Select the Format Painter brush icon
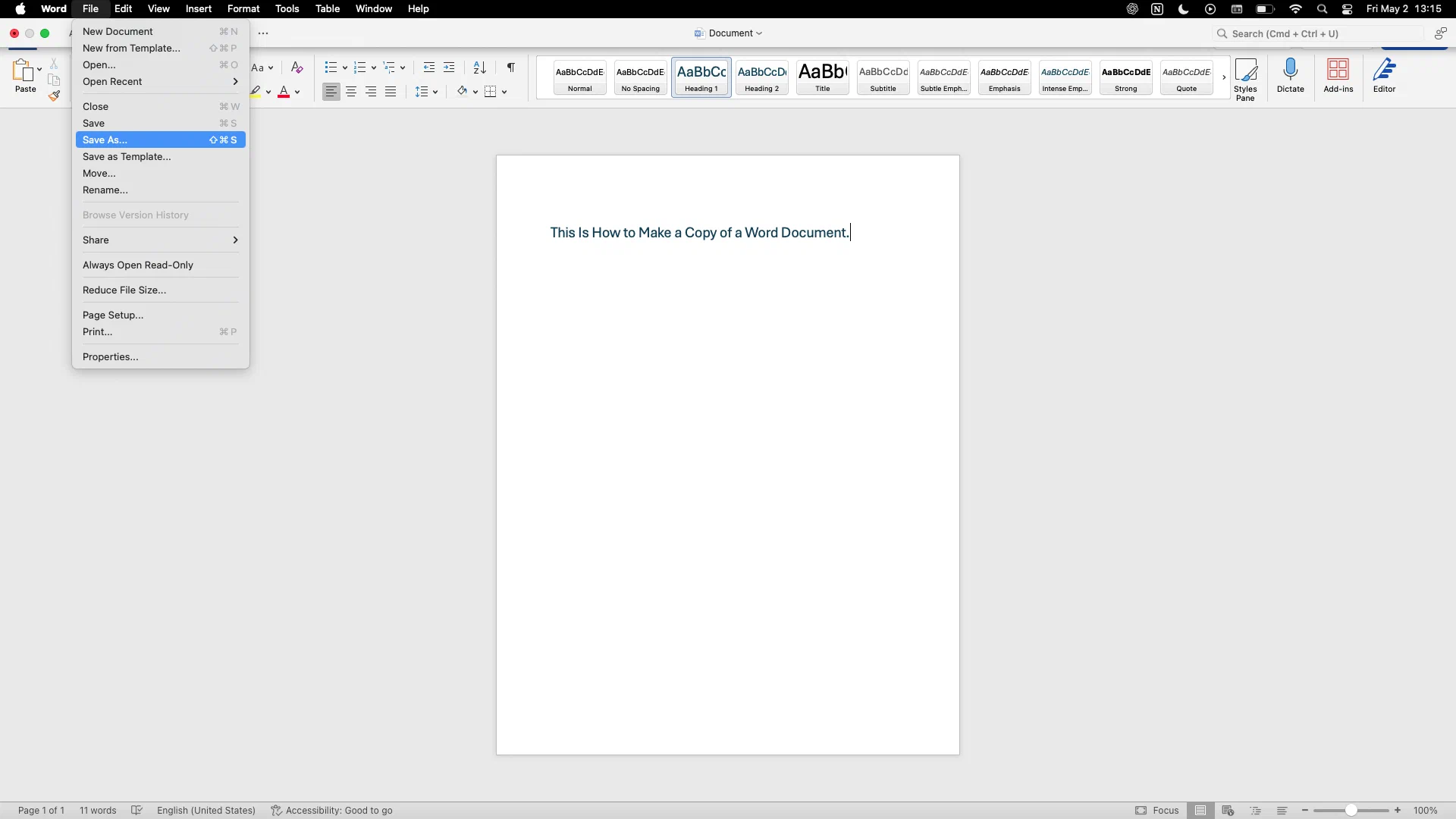 (54, 96)
